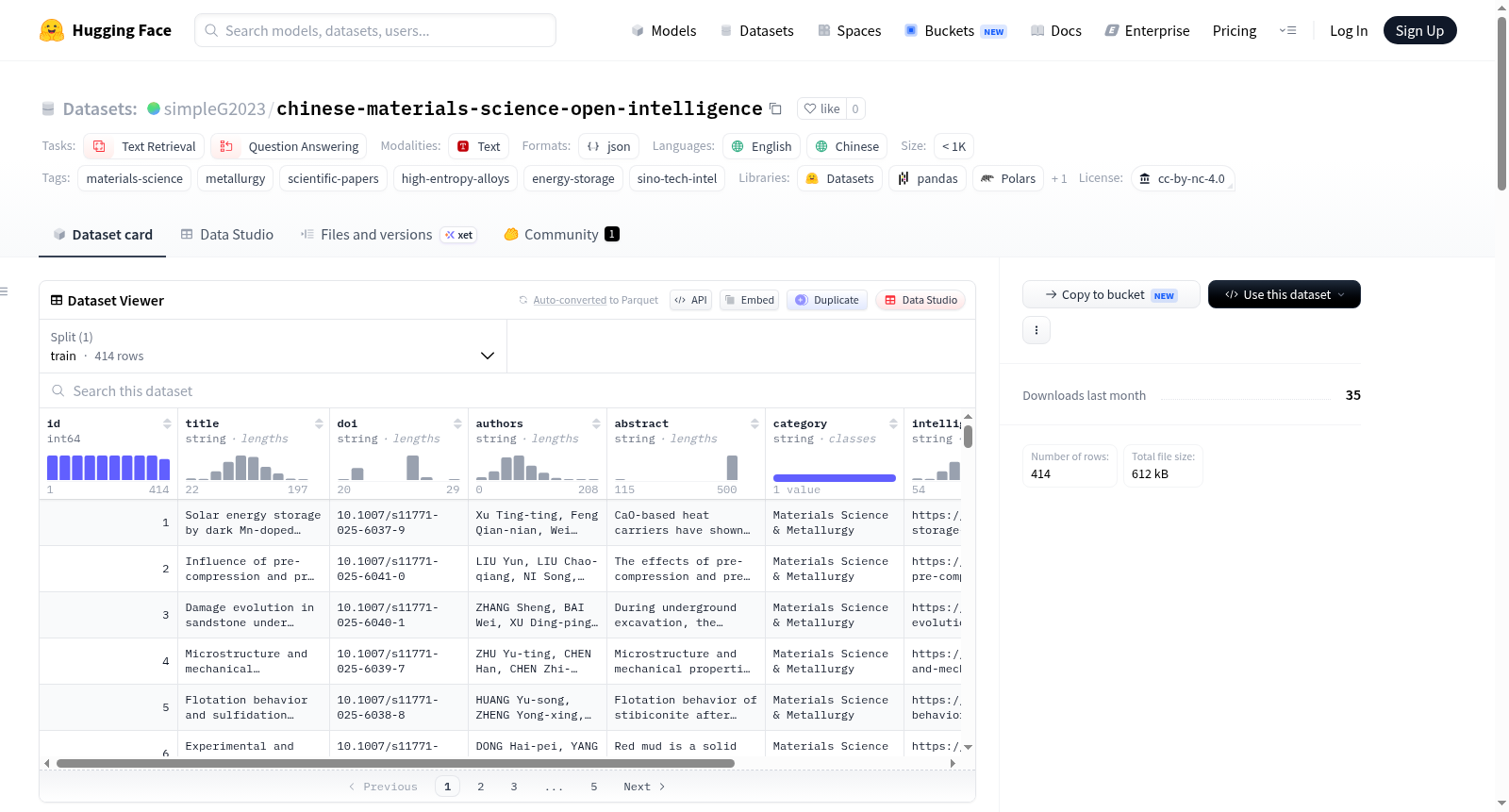Sort the category column
Screen dimensions: 1509x812
(x=893, y=423)
